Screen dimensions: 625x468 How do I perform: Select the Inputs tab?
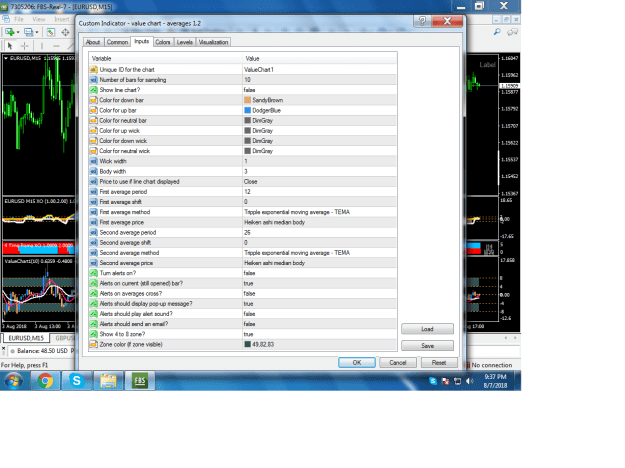point(142,41)
